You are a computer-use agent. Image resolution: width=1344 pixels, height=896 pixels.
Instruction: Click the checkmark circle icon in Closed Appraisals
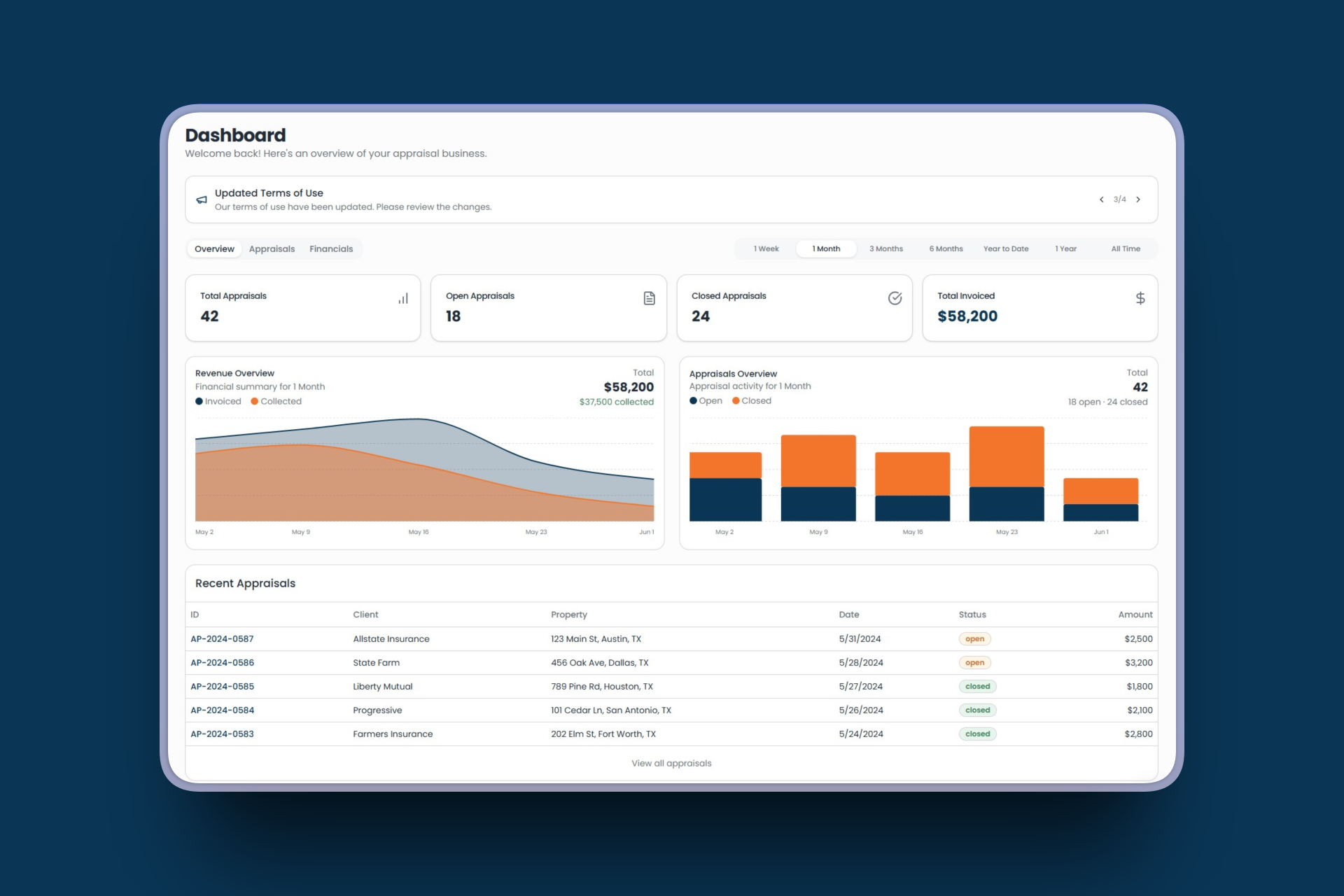[x=895, y=298]
